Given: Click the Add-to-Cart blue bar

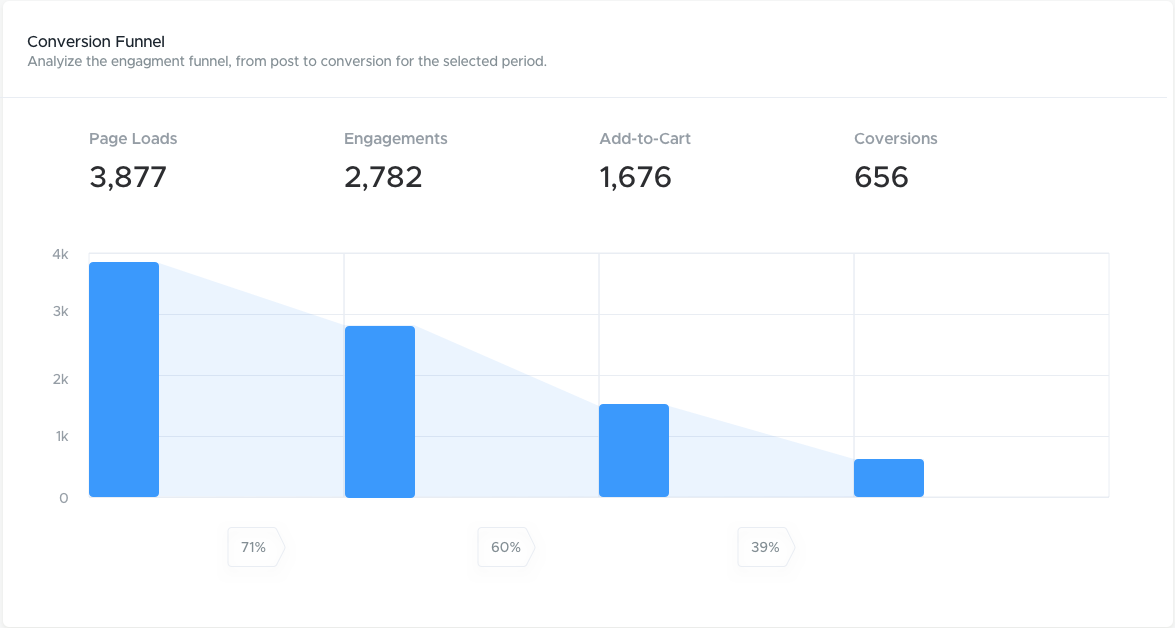Looking at the screenshot, I should (x=634, y=450).
